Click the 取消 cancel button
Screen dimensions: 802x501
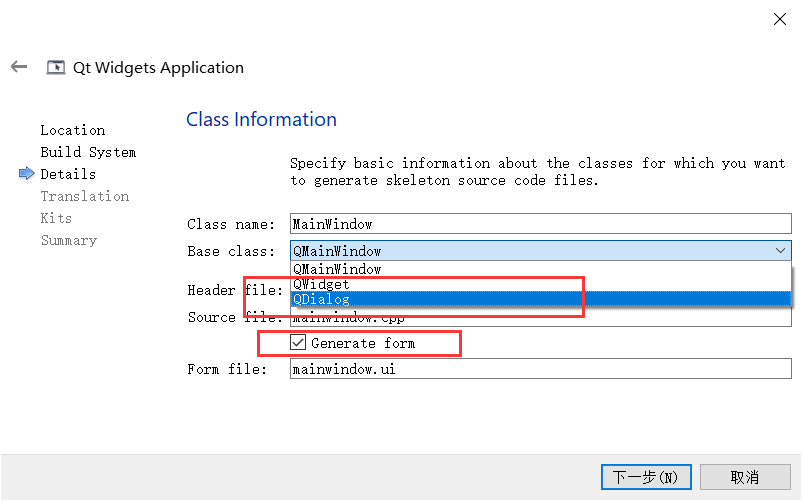point(745,477)
